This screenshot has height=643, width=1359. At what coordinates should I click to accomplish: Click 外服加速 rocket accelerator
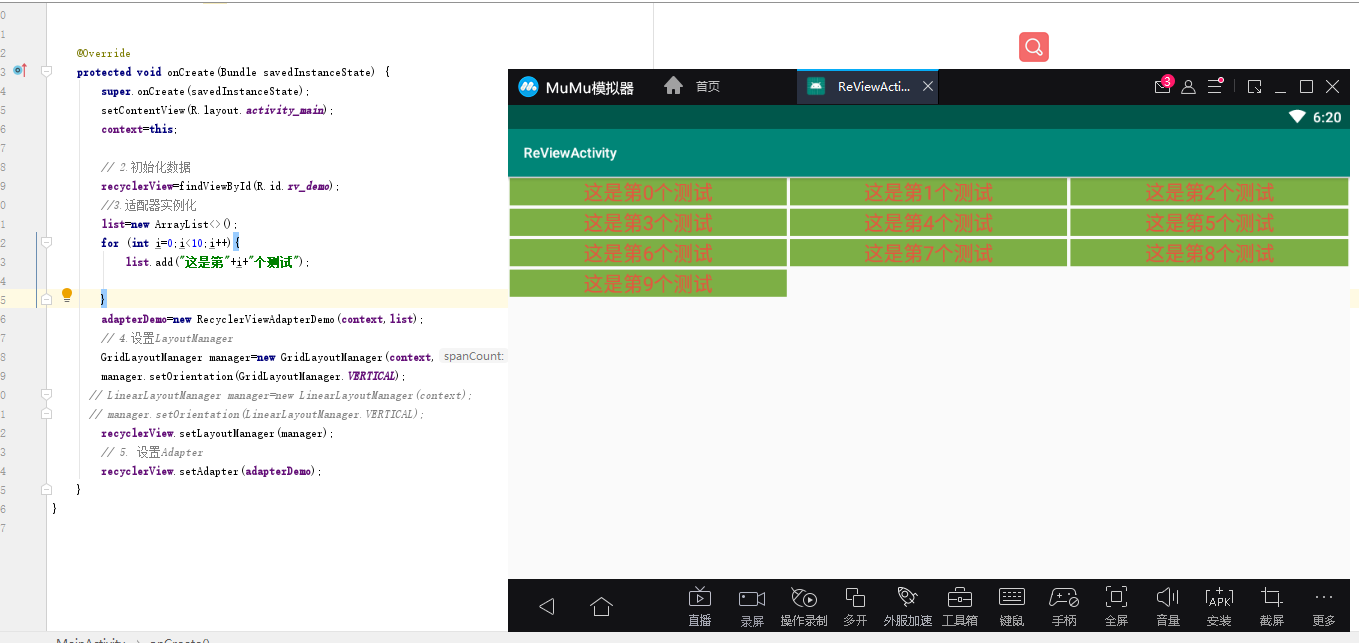point(908,606)
